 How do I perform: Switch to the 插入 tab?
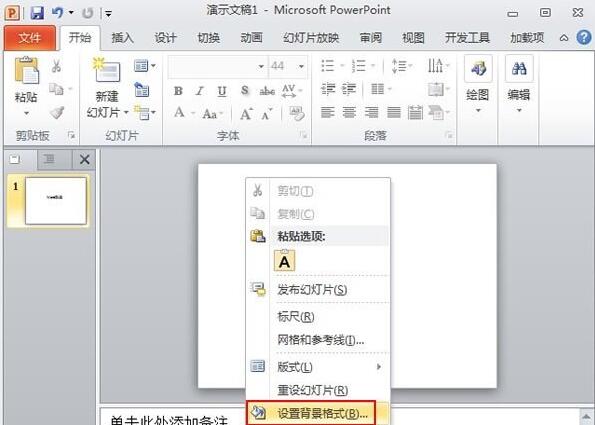pos(122,38)
